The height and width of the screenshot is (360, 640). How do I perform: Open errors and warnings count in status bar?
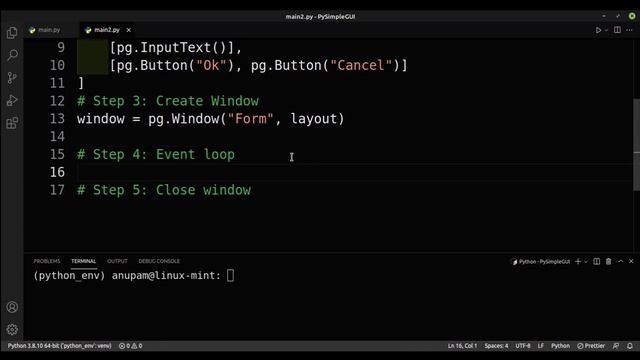(131, 346)
